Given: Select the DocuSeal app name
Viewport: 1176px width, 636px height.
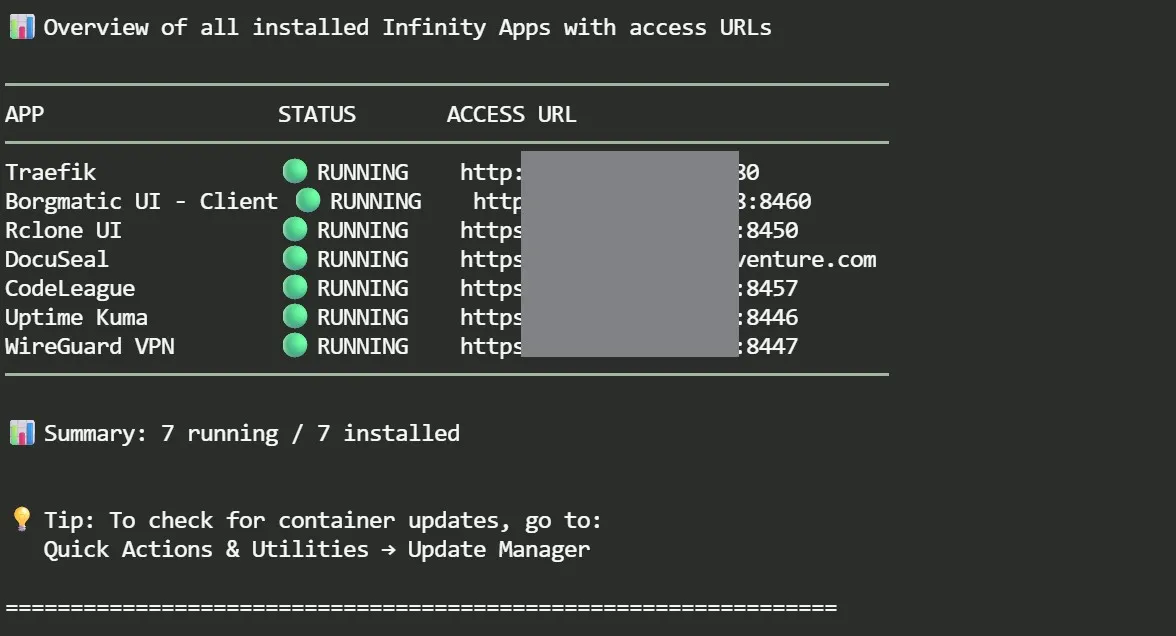Looking at the screenshot, I should pos(57,260).
